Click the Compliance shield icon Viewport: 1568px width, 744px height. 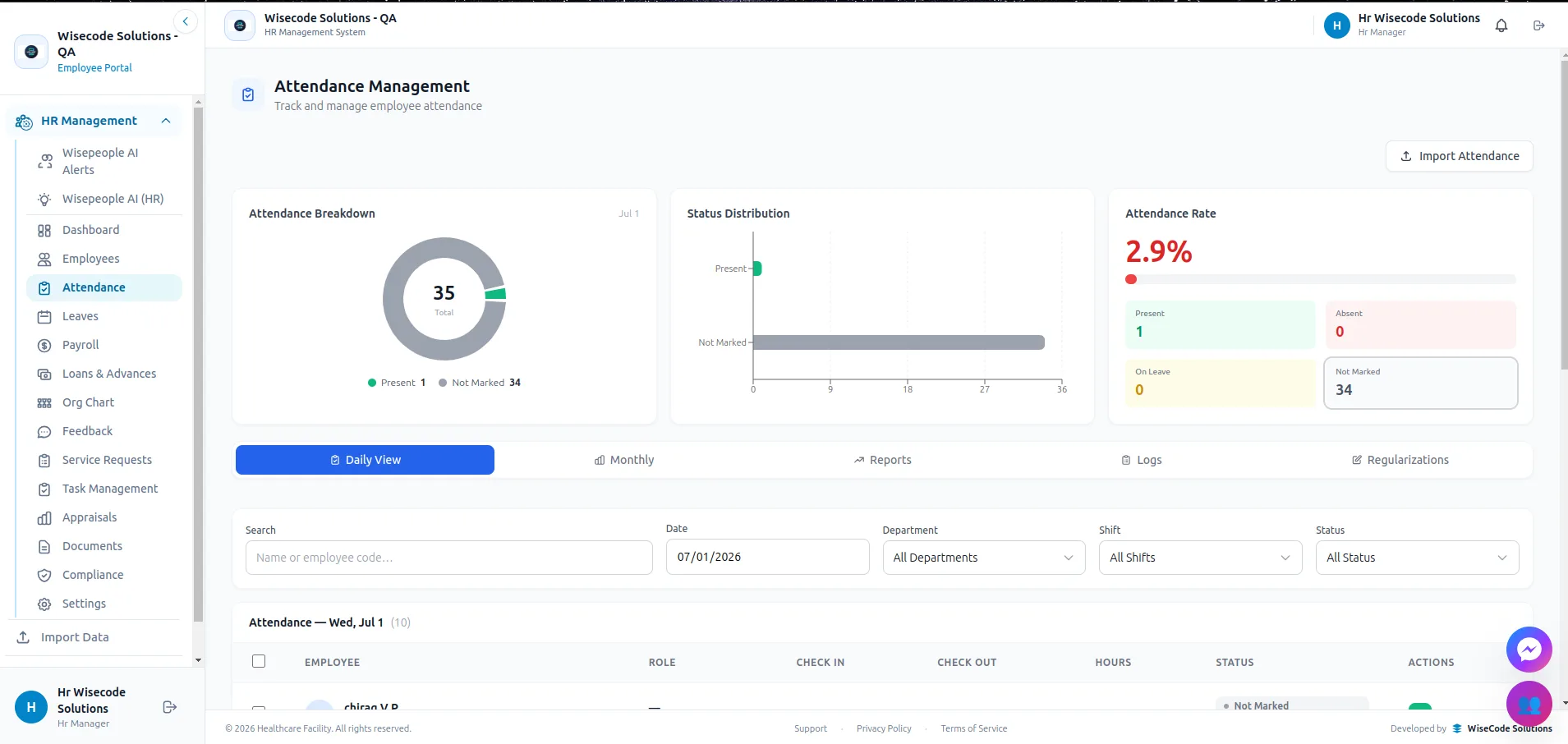tap(44, 576)
